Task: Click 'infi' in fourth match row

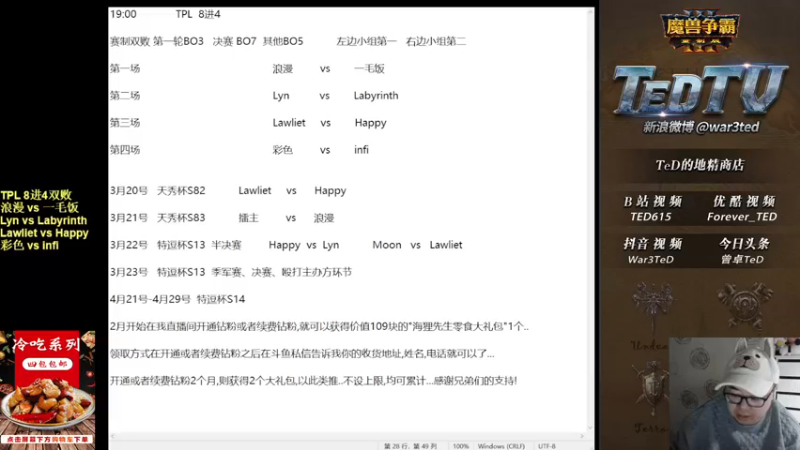Action: pos(361,150)
